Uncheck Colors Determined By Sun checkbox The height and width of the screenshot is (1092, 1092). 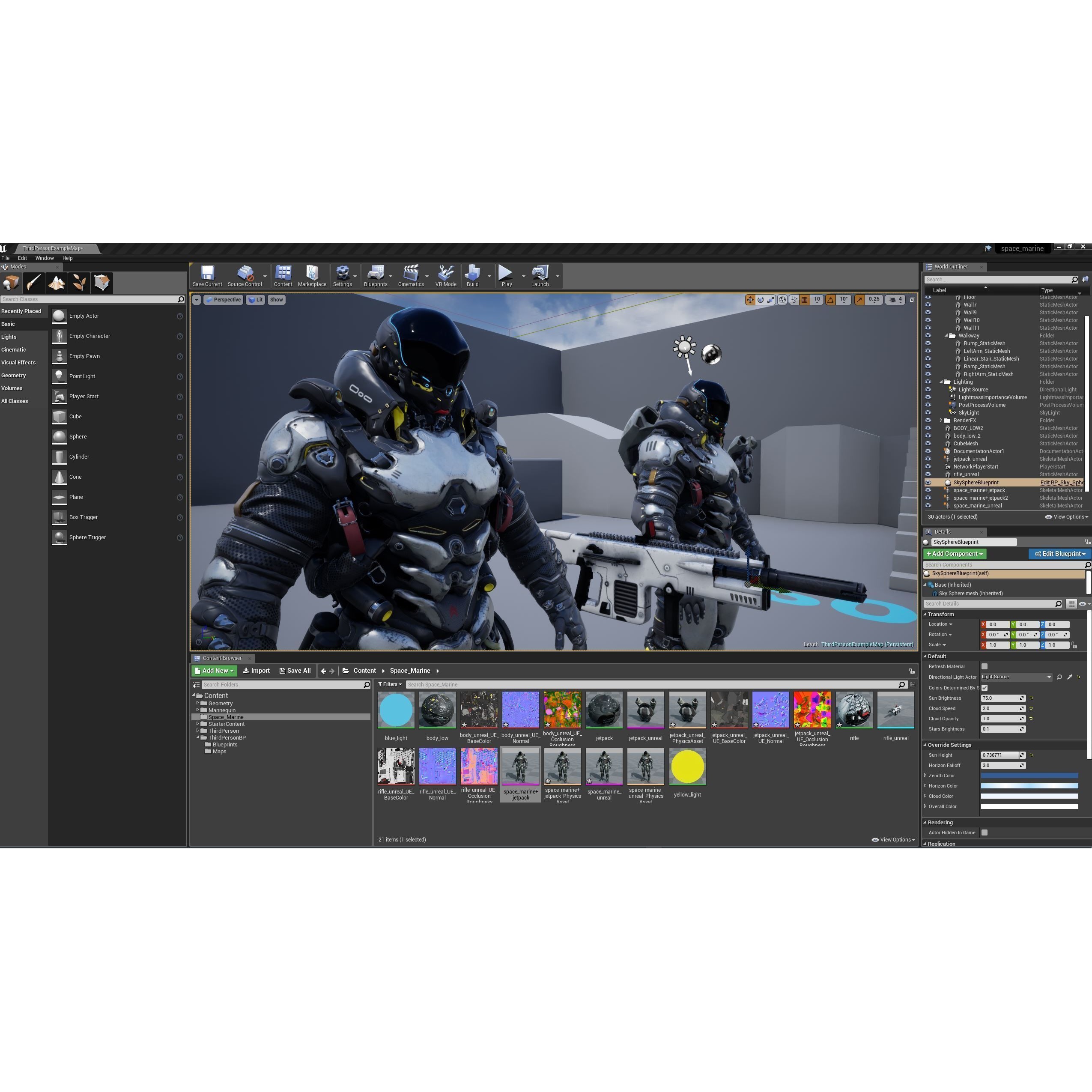984,688
